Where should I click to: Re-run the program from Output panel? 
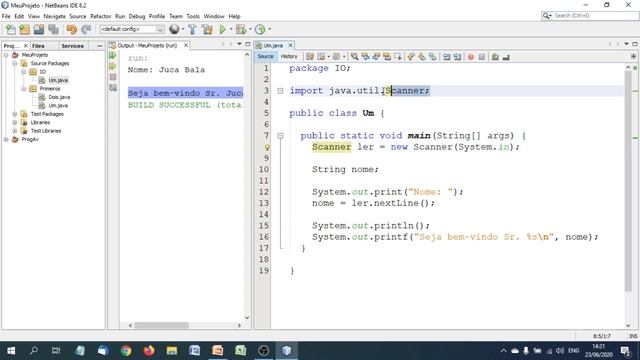click(x=113, y=56)
